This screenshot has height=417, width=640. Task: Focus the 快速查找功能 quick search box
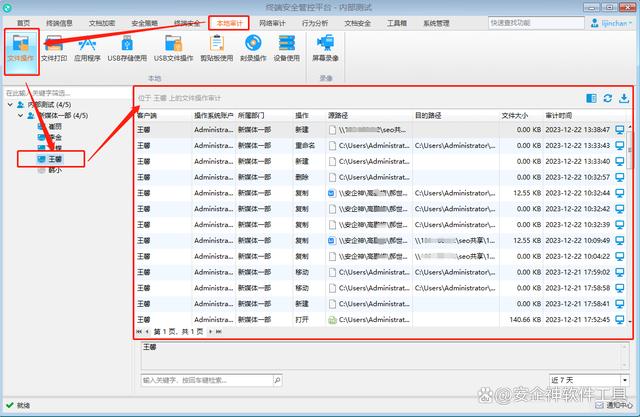tap(536, 23)
